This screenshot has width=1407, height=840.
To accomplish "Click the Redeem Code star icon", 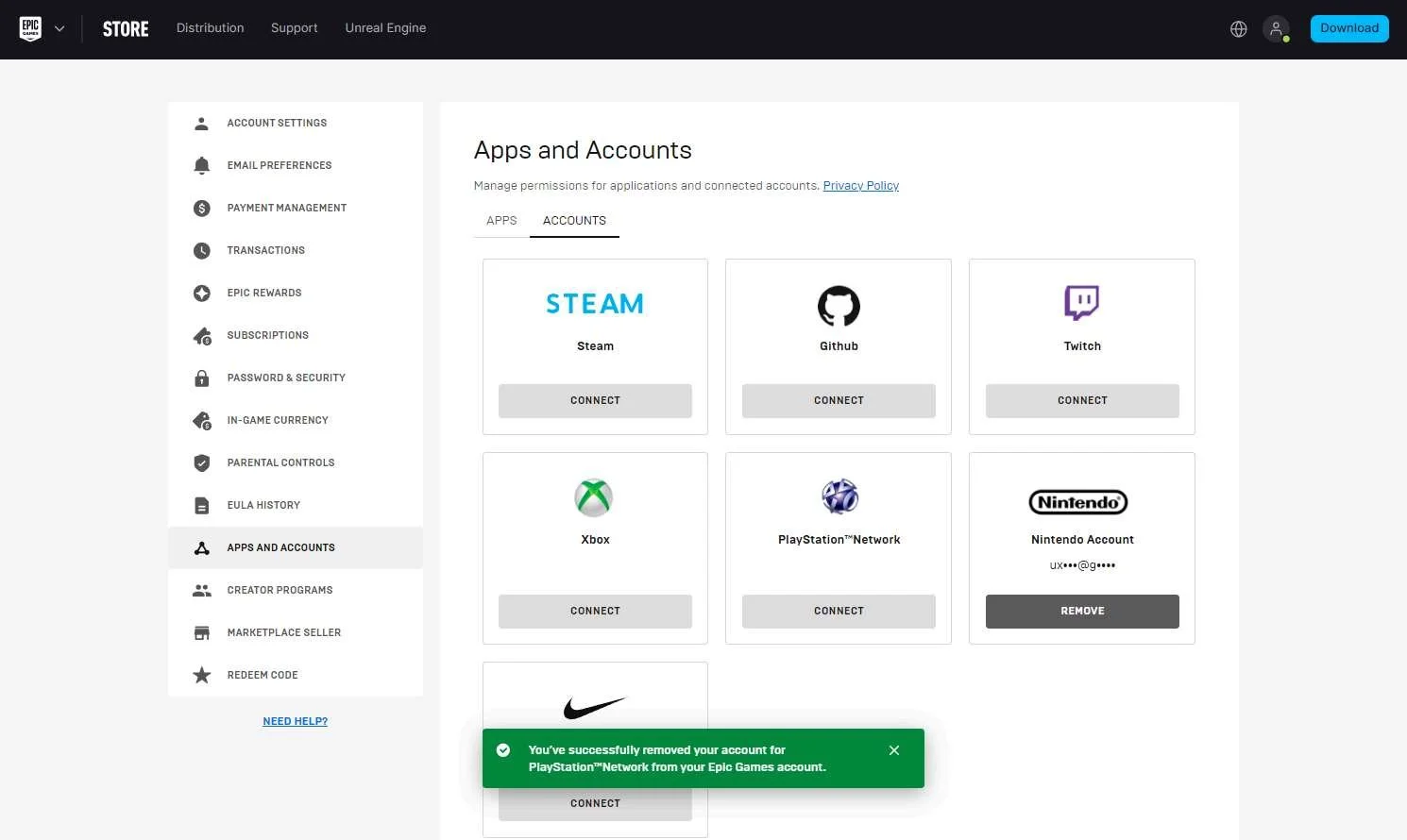I will click(x=201, y=676).
